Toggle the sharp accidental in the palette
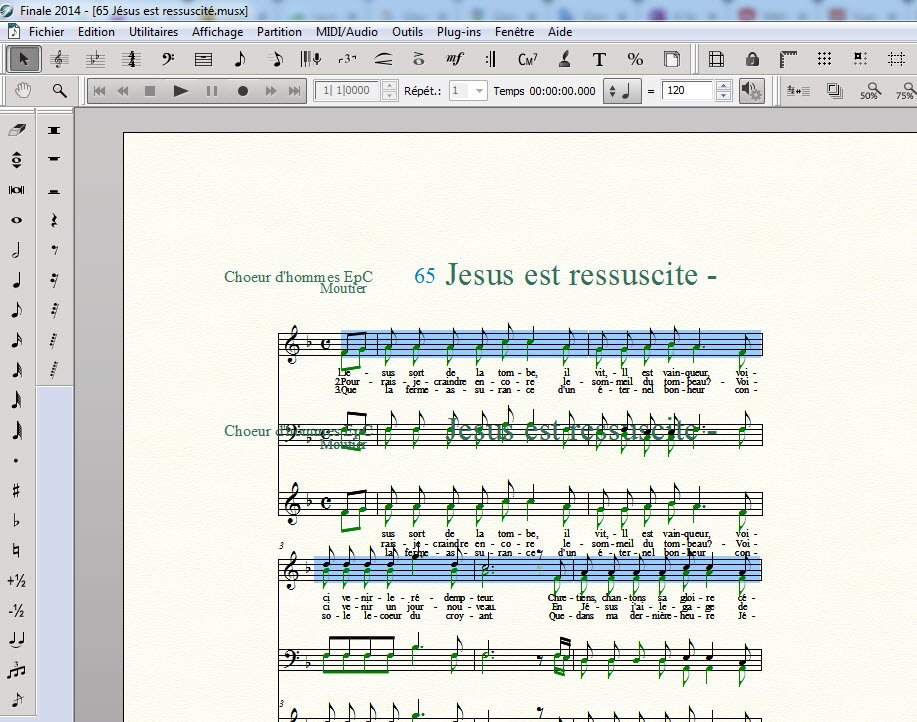Viewport: 917px width, 722px height. click(16, 491)
